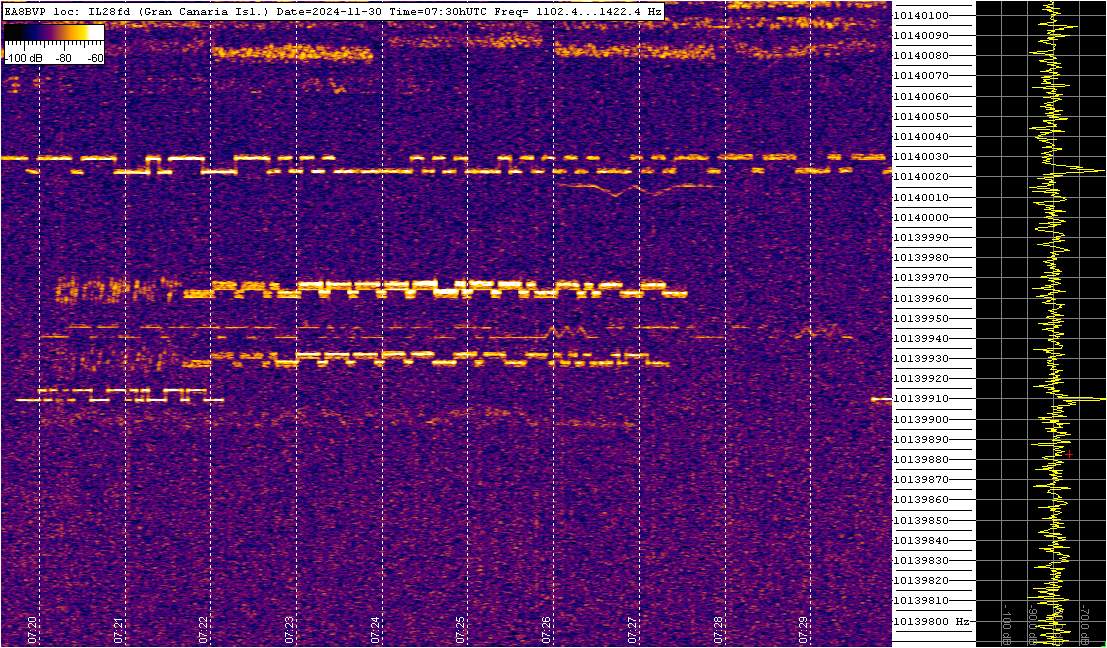Click the 07:28 time axis label
Image resolution: width=1107 pixels, height=648 pixels.
(x=718, y=628)
